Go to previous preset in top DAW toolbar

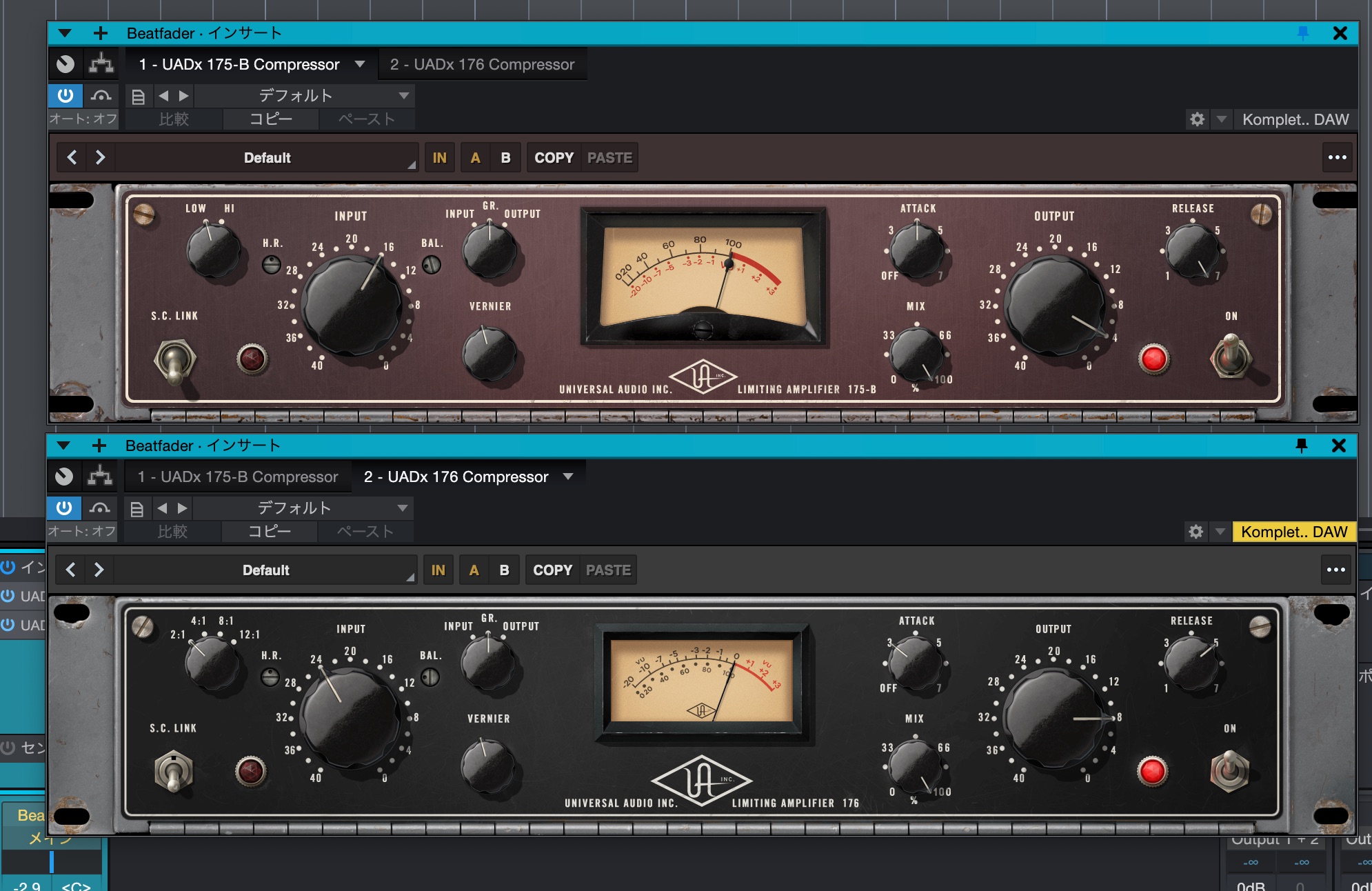pos(163,96)
